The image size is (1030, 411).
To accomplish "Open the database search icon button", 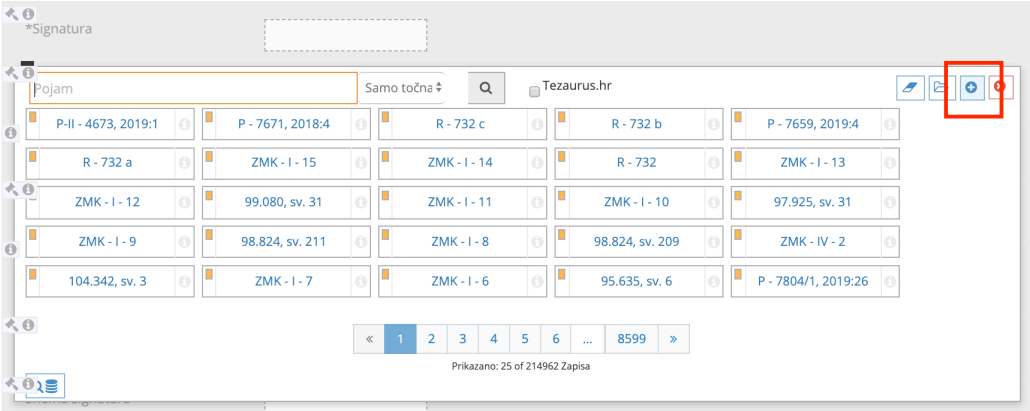I will pos(45,386).
